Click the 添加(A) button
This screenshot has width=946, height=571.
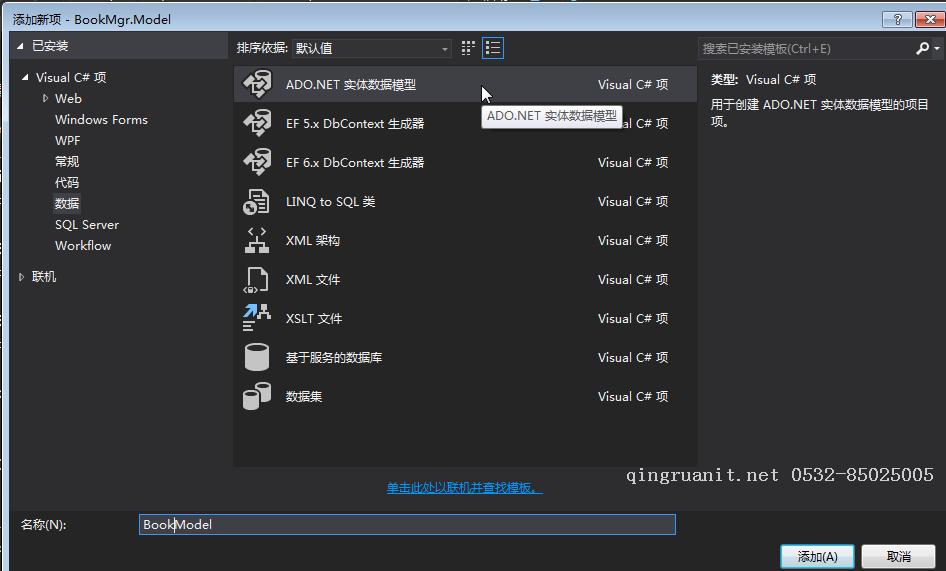coord(817,556)
